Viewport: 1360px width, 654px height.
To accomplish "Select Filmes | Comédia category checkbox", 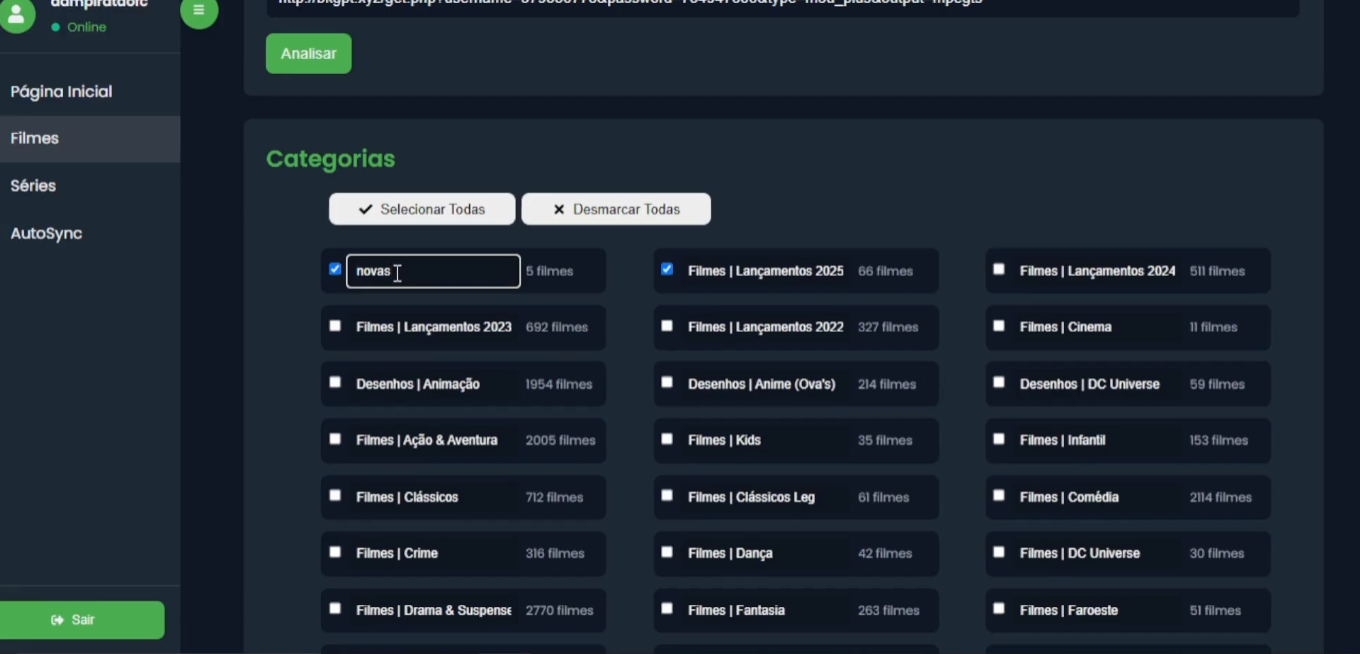I will point(999,495).
